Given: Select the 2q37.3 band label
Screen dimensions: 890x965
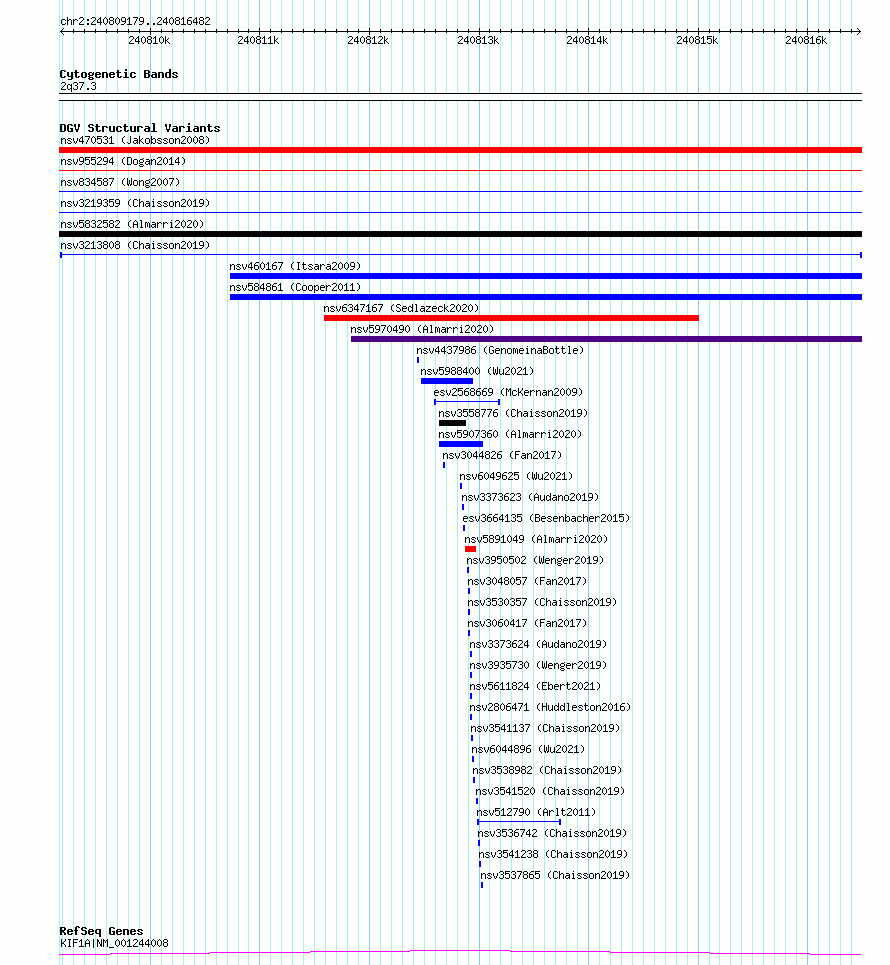Looking at the screenshot, I should [x=78, y=86].
